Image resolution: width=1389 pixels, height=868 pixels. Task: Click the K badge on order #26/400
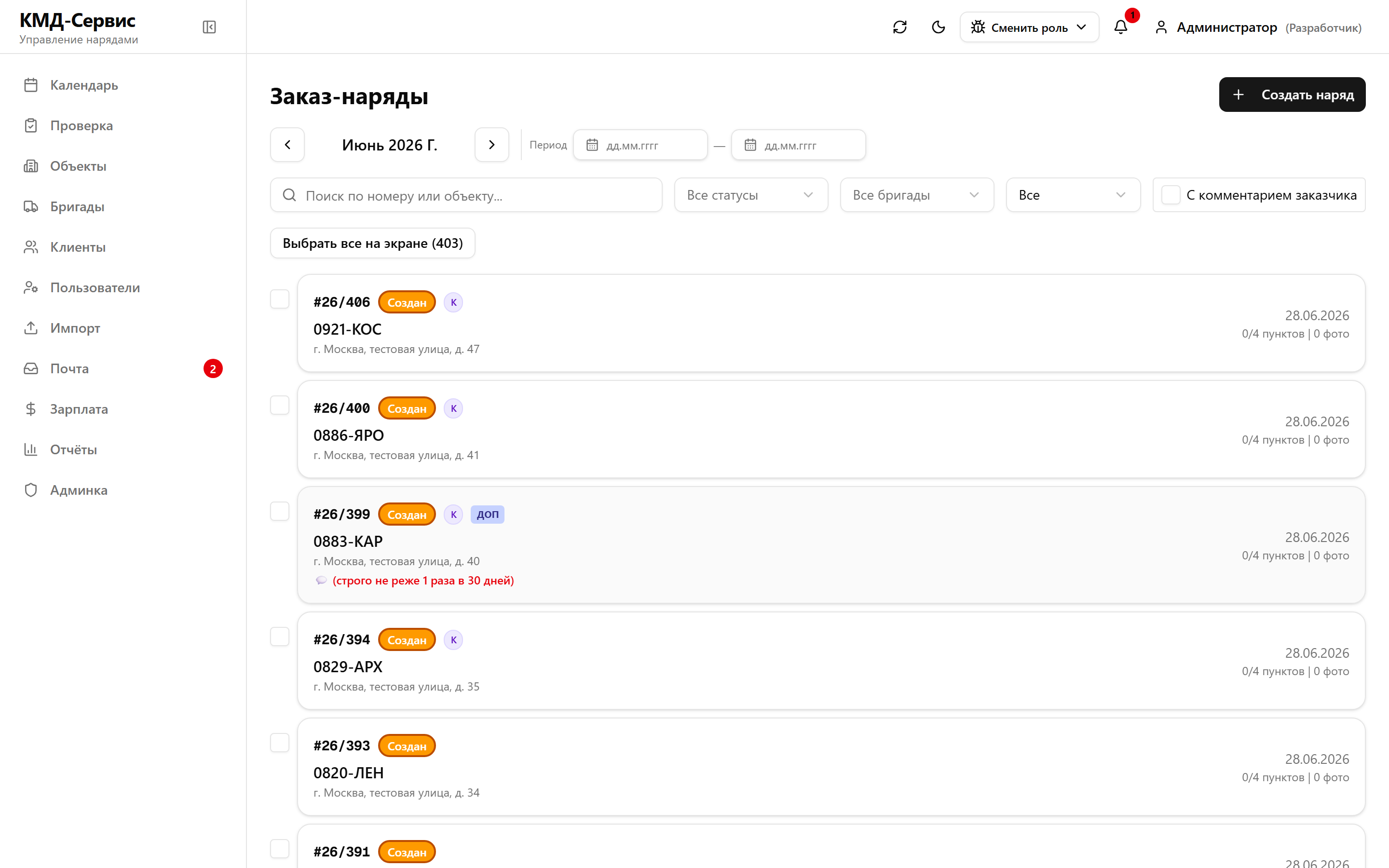tap(453, 408)
